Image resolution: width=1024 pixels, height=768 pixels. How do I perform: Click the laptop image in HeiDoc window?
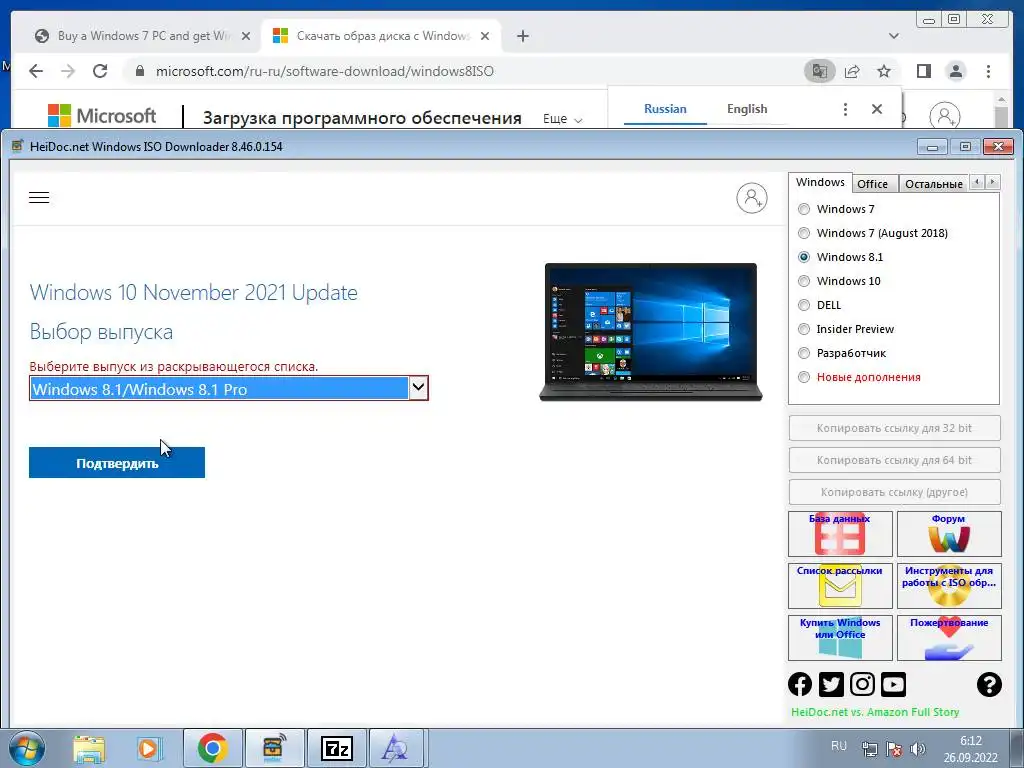coord(650,332)
